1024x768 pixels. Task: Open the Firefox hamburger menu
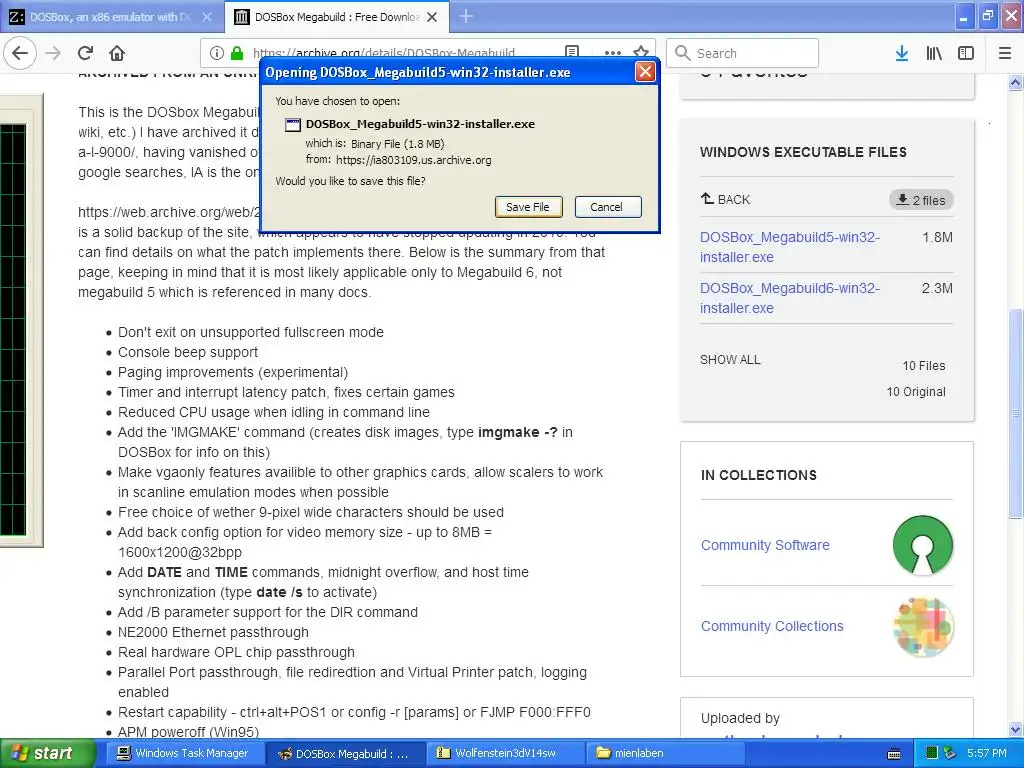pos(1005,53)
